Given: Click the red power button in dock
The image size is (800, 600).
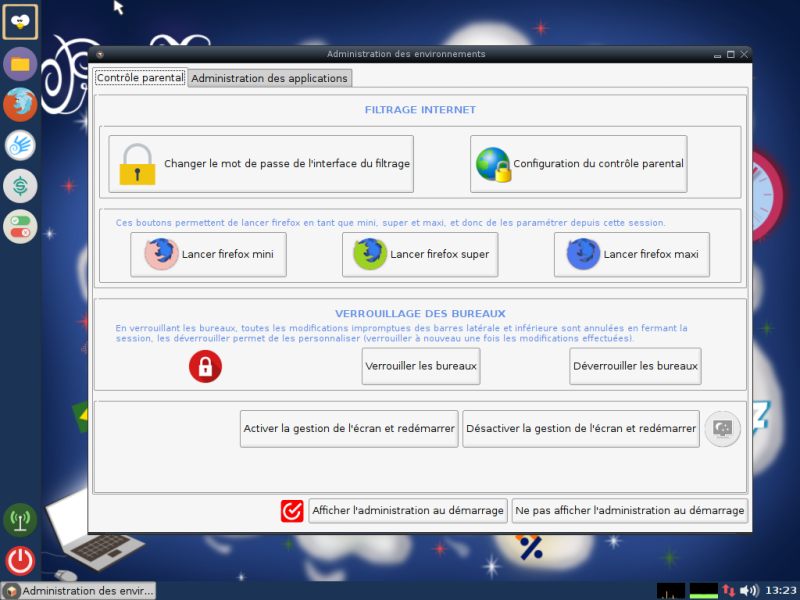Looking at the screenshot, I should [20, 561].
